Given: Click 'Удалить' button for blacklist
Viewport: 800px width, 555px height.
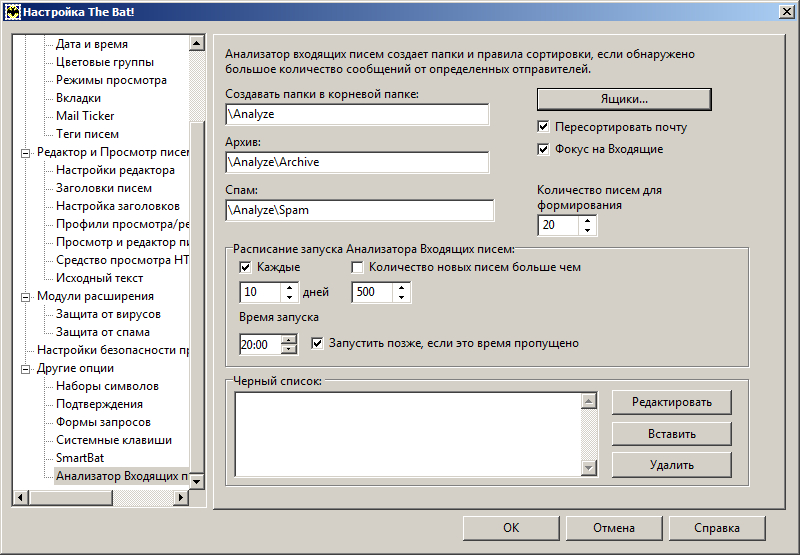Looking at the screenshot, I should click(671, 464).
